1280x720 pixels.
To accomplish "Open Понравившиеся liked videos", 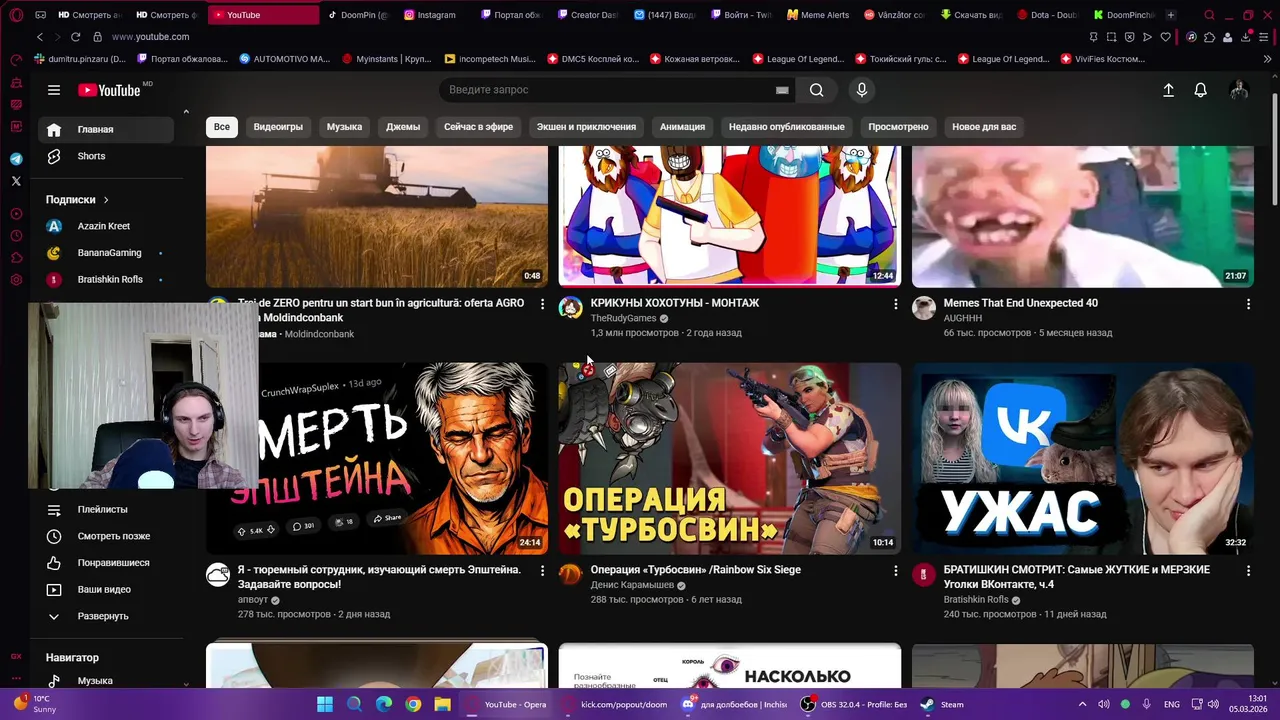I will [106, 563].
